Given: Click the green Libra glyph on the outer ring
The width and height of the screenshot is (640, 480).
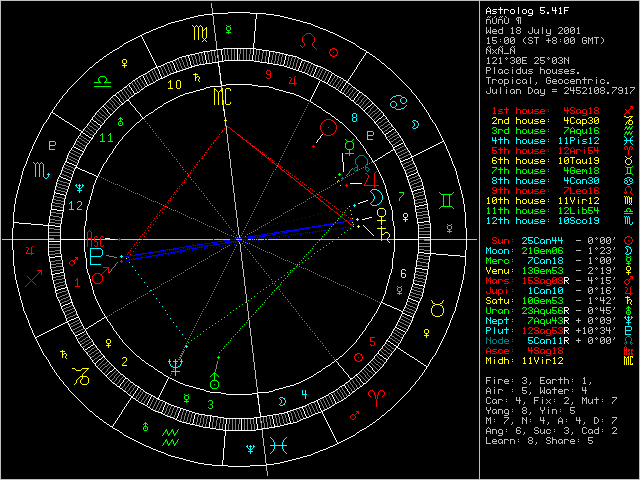Looking at the screenshot, I should [x=102, y=80].
